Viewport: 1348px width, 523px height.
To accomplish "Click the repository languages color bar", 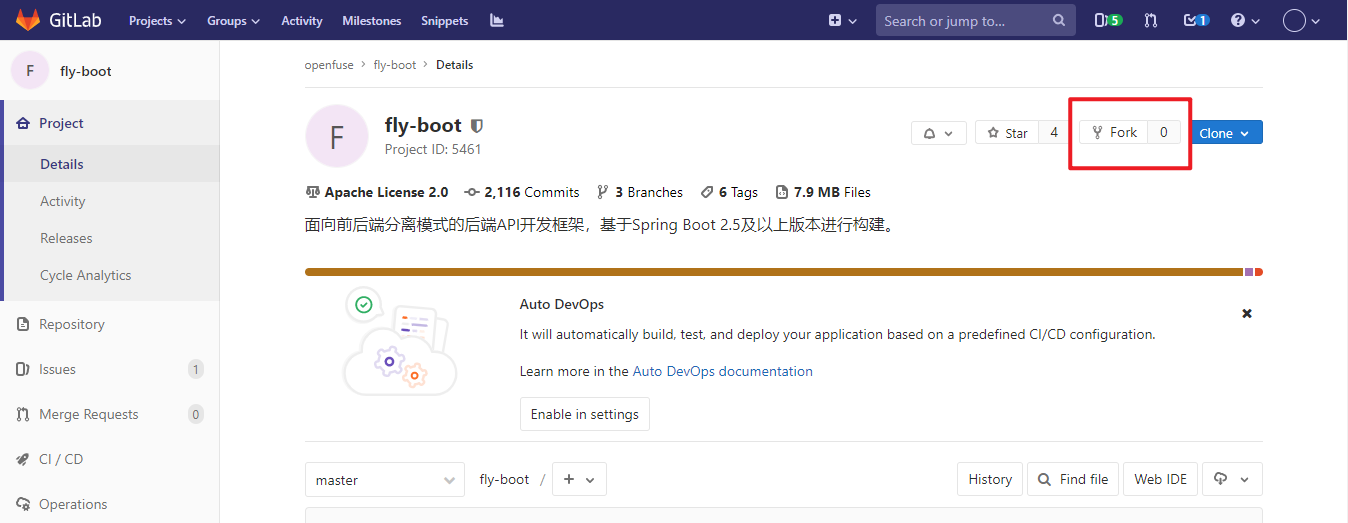I will [x=772, y=272].
